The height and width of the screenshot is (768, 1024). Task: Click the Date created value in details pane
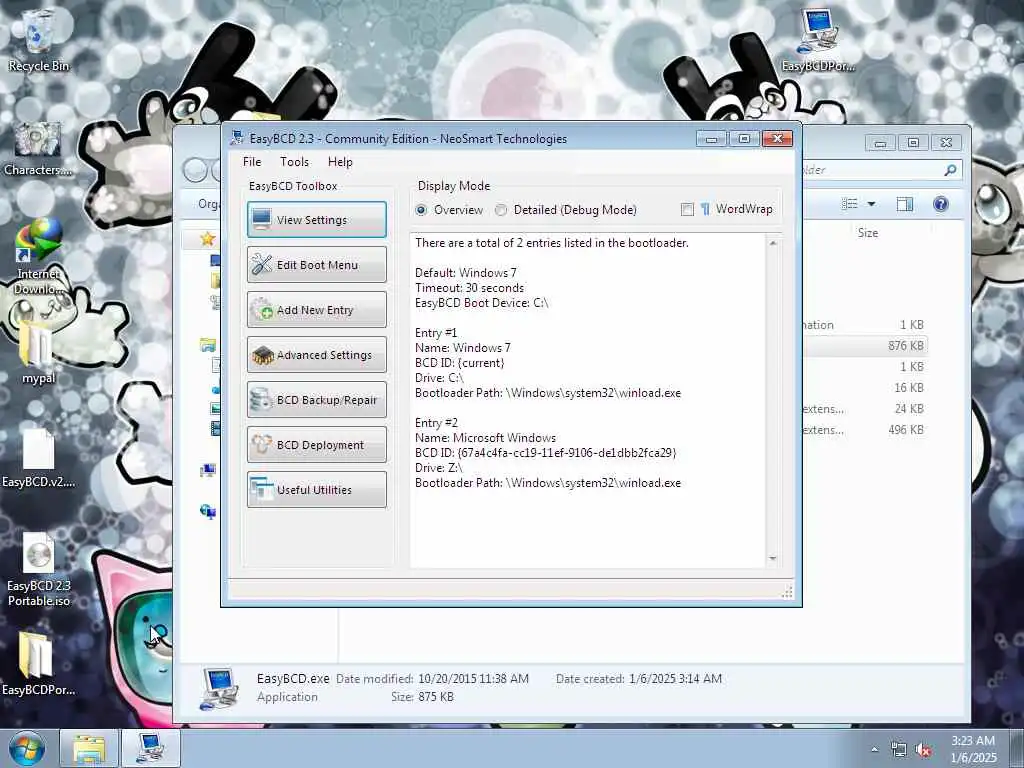point(675,679)
